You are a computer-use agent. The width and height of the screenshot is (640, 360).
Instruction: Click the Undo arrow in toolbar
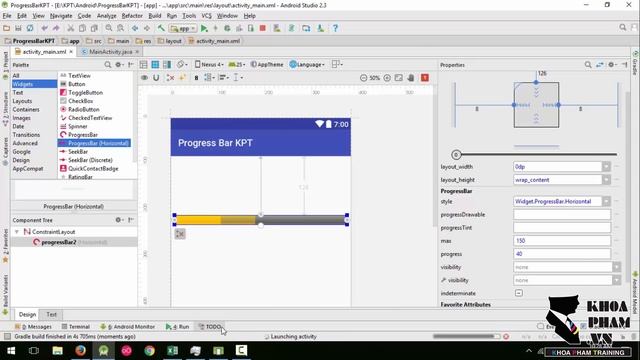point(44,28)
